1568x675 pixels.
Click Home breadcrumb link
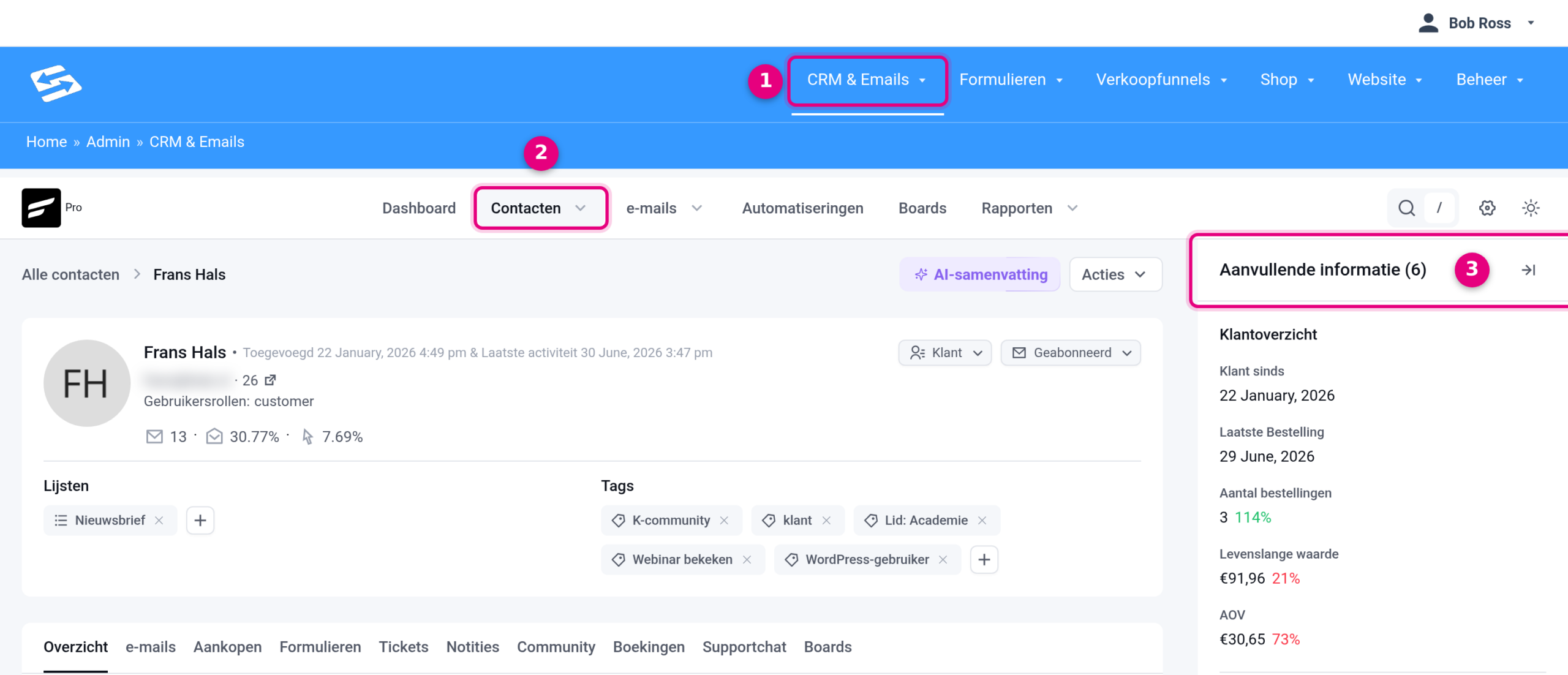[x=47, y=142]
